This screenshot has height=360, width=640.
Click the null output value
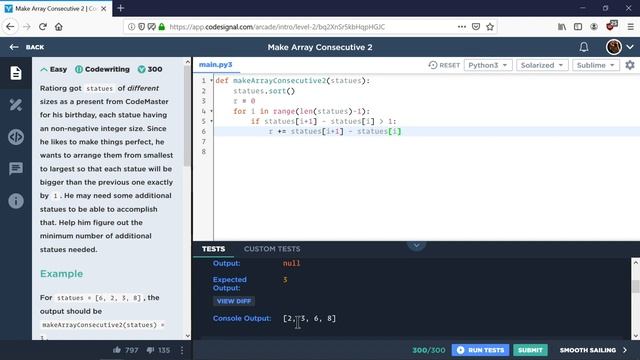(x=291, y=263)
